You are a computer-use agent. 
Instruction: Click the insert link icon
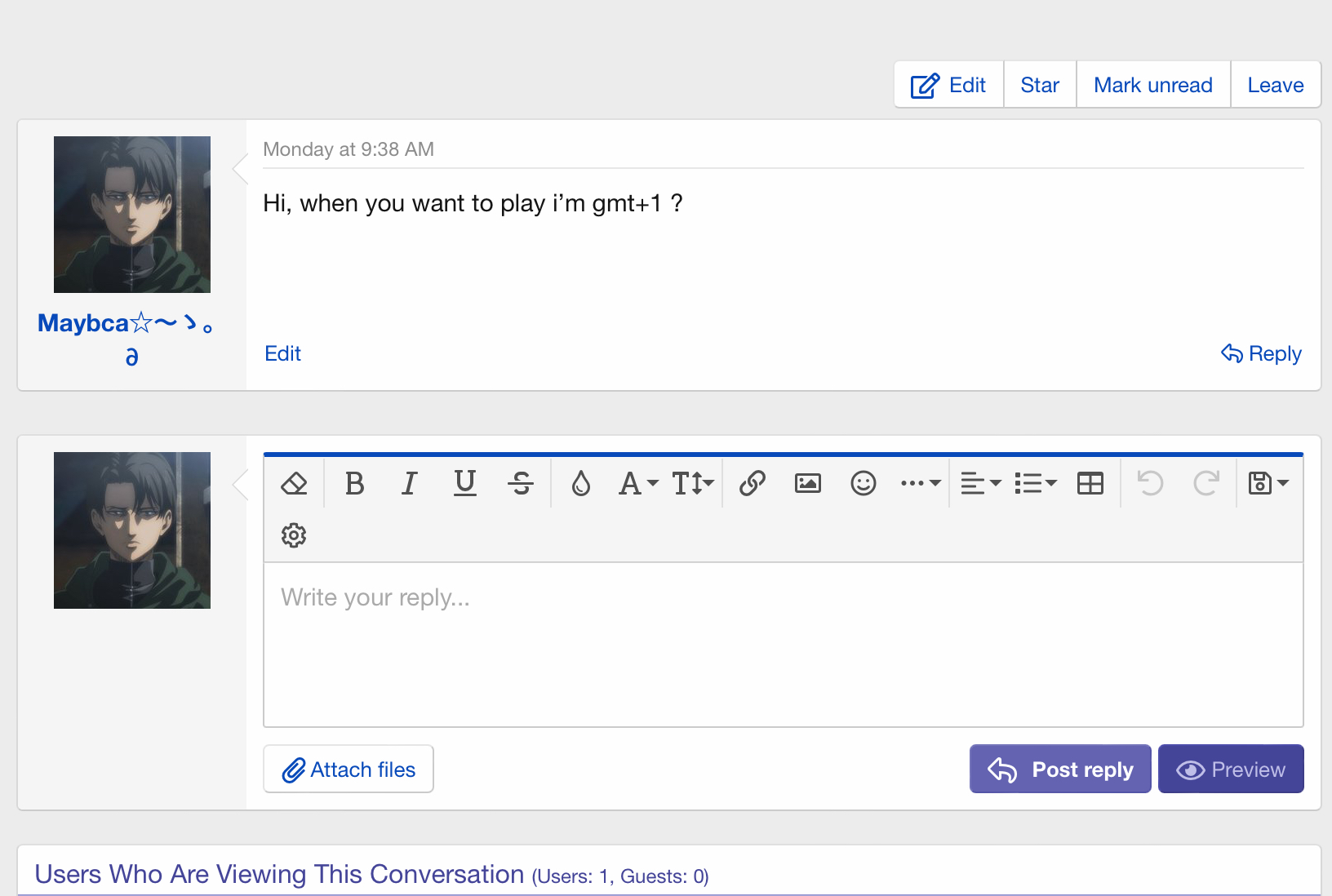pos(753,484)
